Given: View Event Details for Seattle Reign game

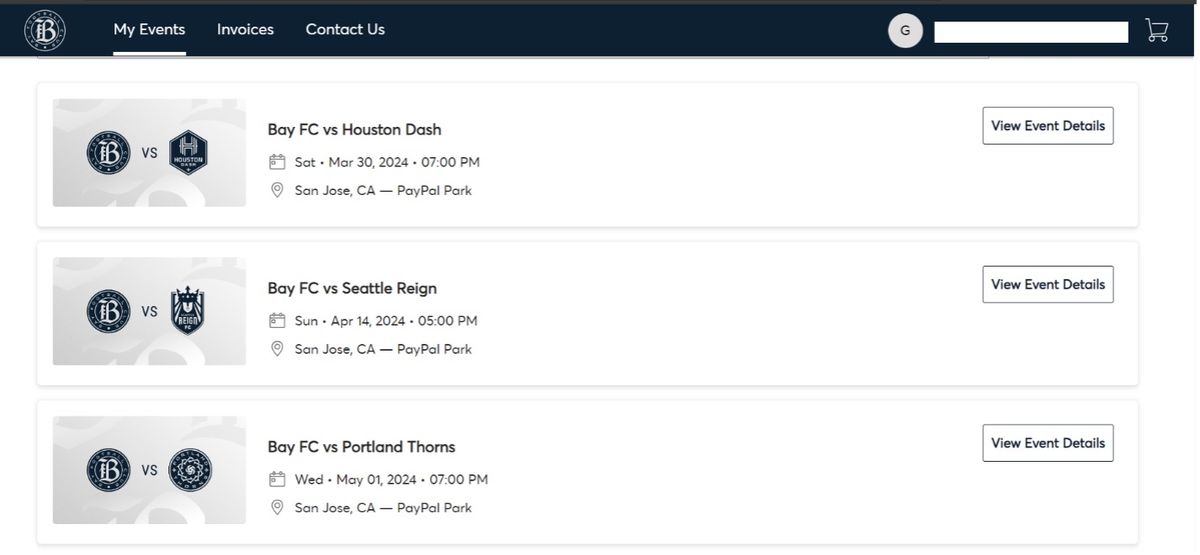Looking at the screenshot, I should (x=1047, y=285).
